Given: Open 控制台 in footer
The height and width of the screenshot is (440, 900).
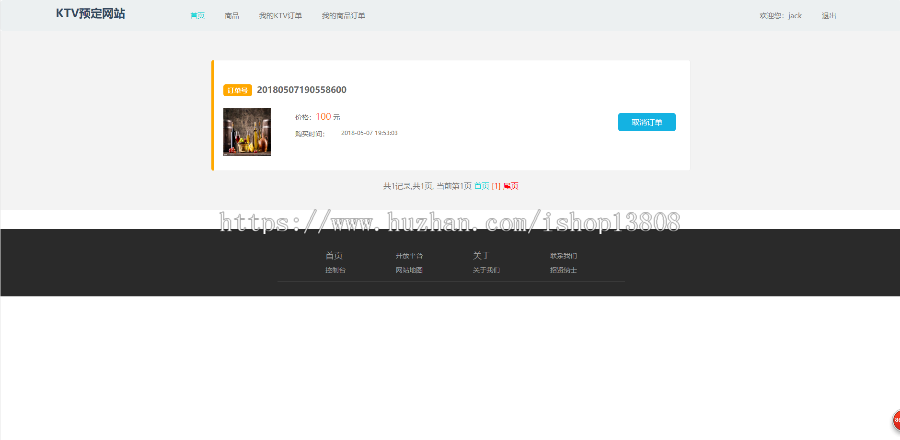Looking at the screenshot, I should coord(336,270).
